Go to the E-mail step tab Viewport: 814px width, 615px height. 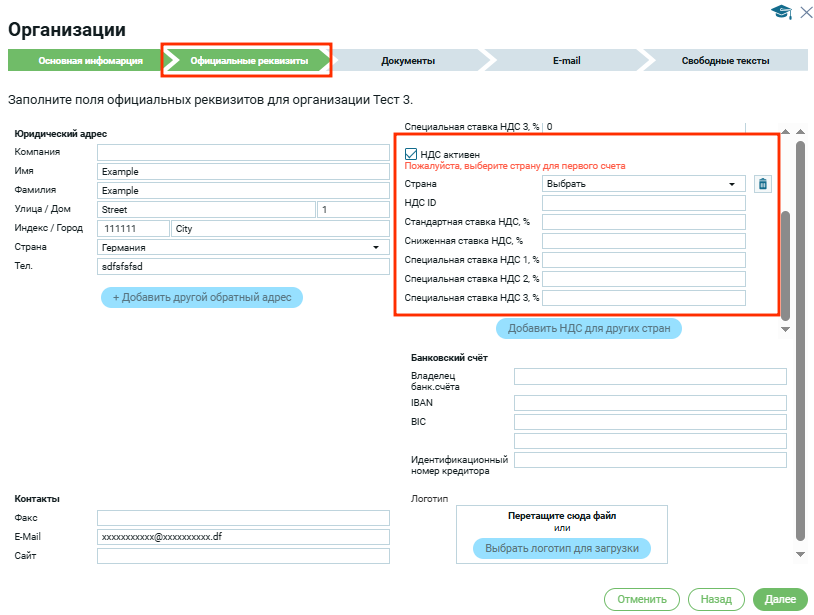566,61
